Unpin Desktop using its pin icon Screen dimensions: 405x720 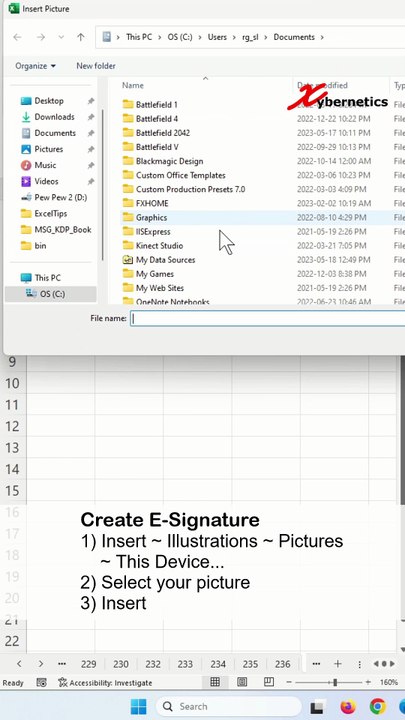tap(91, 101)
